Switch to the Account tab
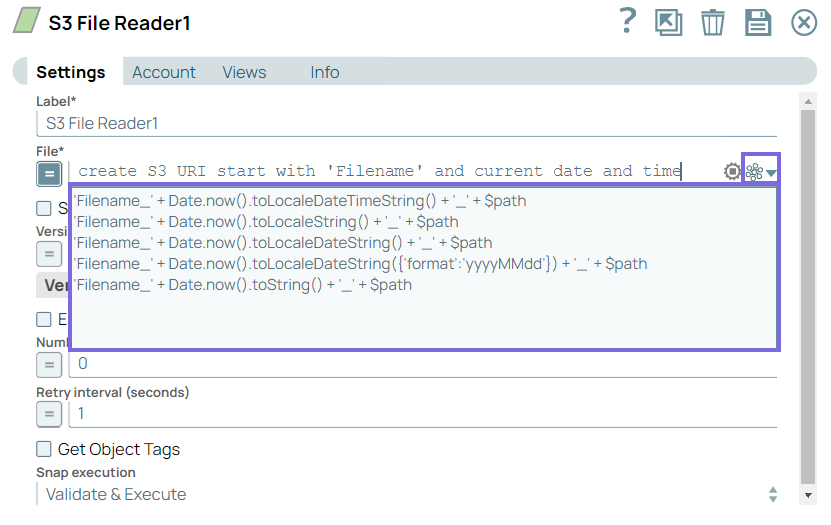 (x=164, y=72)
